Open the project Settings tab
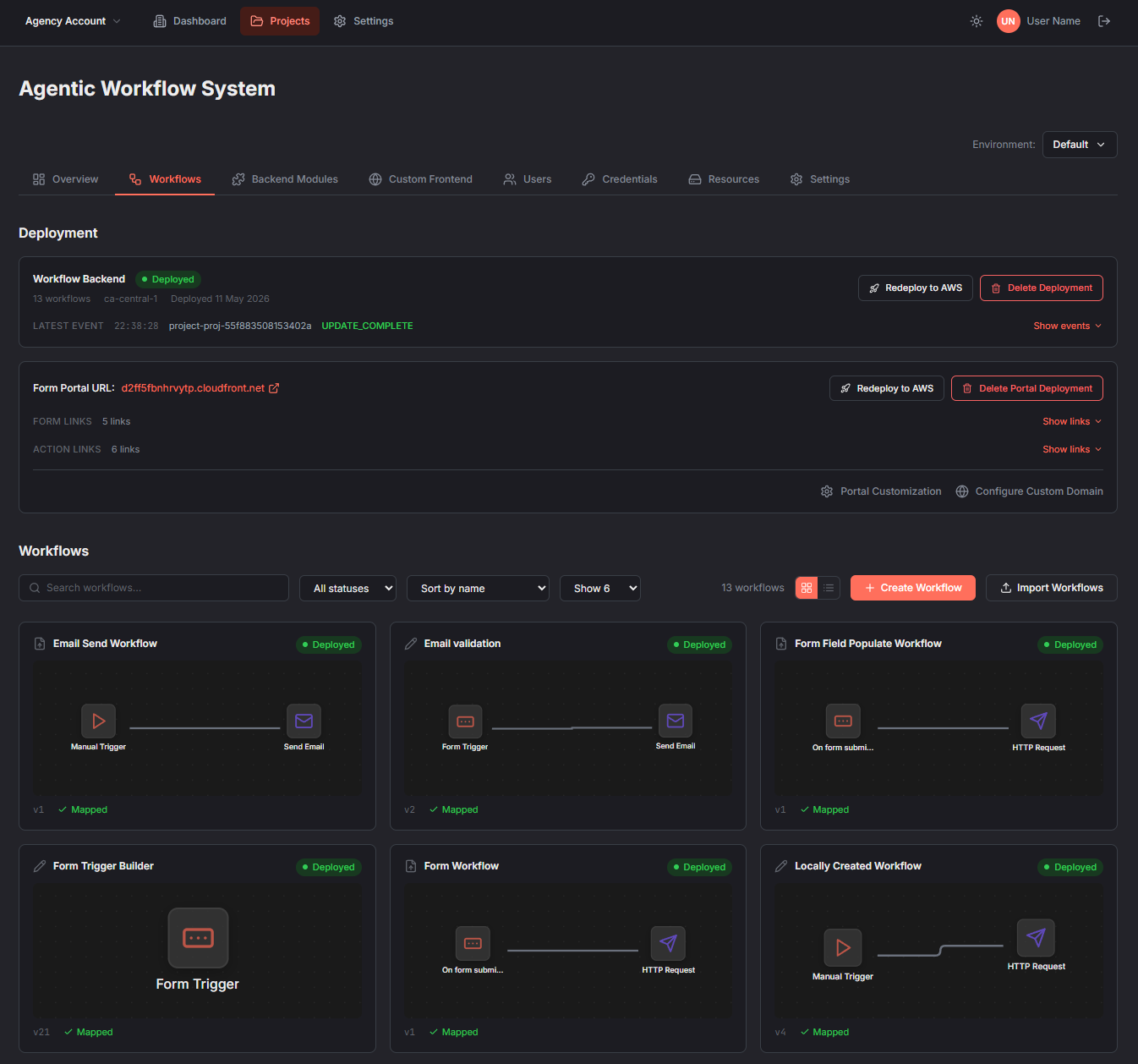Screen dimensions: 1138x1064 [x=820, y=179]
